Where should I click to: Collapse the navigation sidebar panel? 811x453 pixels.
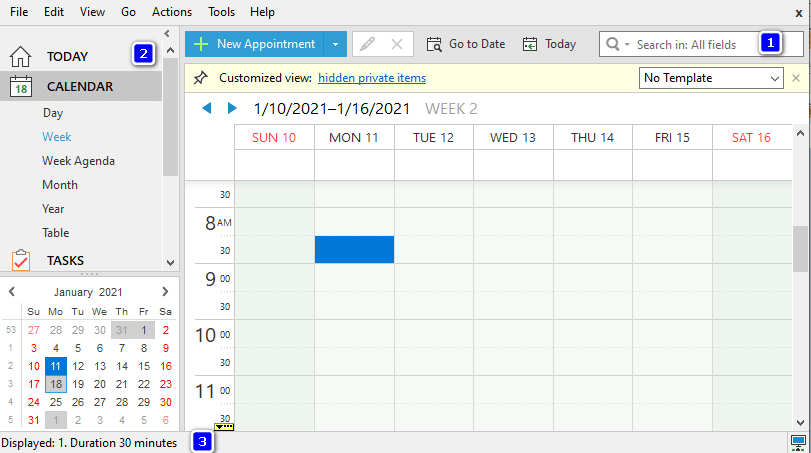pos(166,34)
